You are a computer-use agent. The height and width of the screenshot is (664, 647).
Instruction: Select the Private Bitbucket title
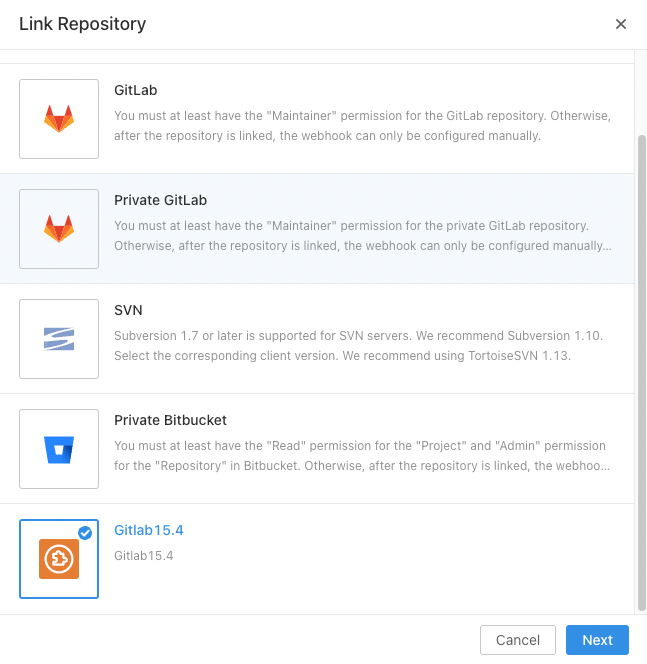pyautogui.click(x=170, y=420)
